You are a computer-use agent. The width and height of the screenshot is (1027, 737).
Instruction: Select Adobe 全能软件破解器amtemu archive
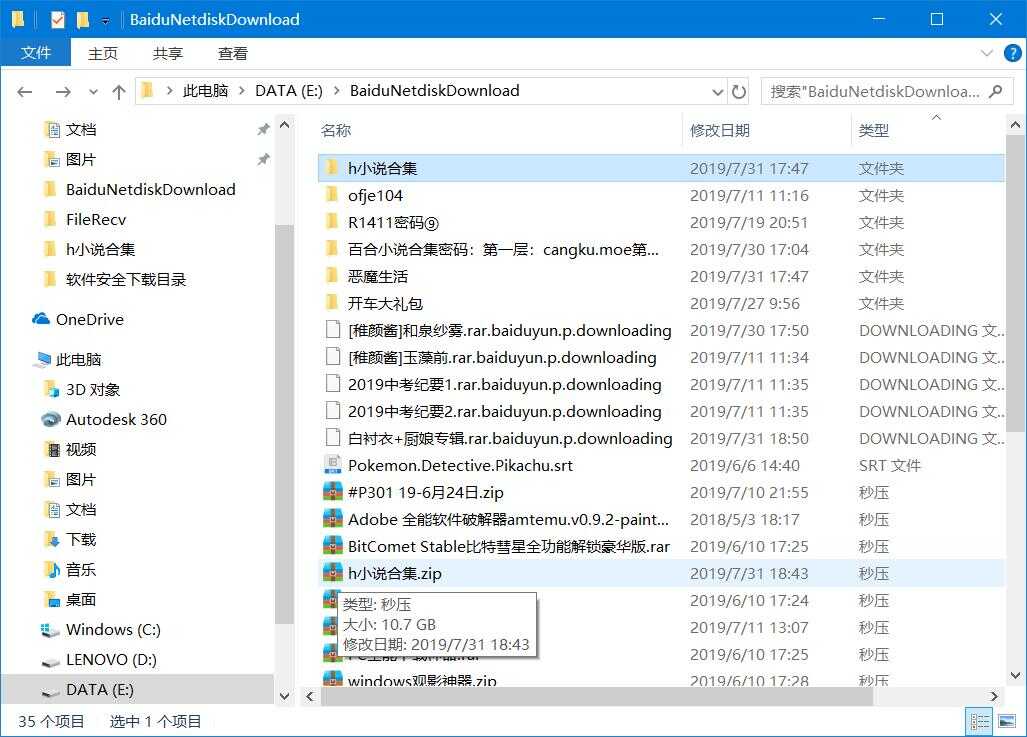coord(508,520)
